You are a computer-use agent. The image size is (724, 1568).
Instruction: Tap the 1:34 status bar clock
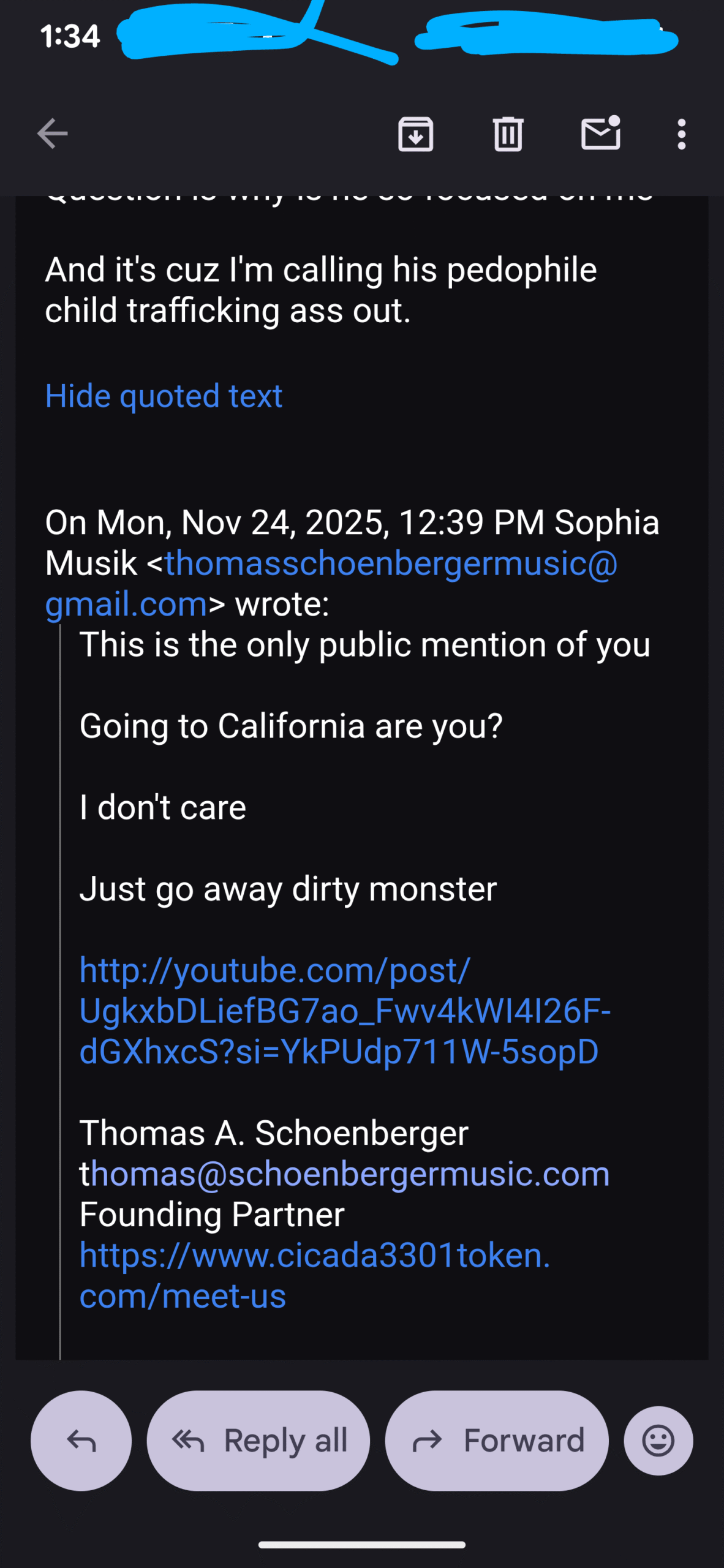(x=70, y=37)
